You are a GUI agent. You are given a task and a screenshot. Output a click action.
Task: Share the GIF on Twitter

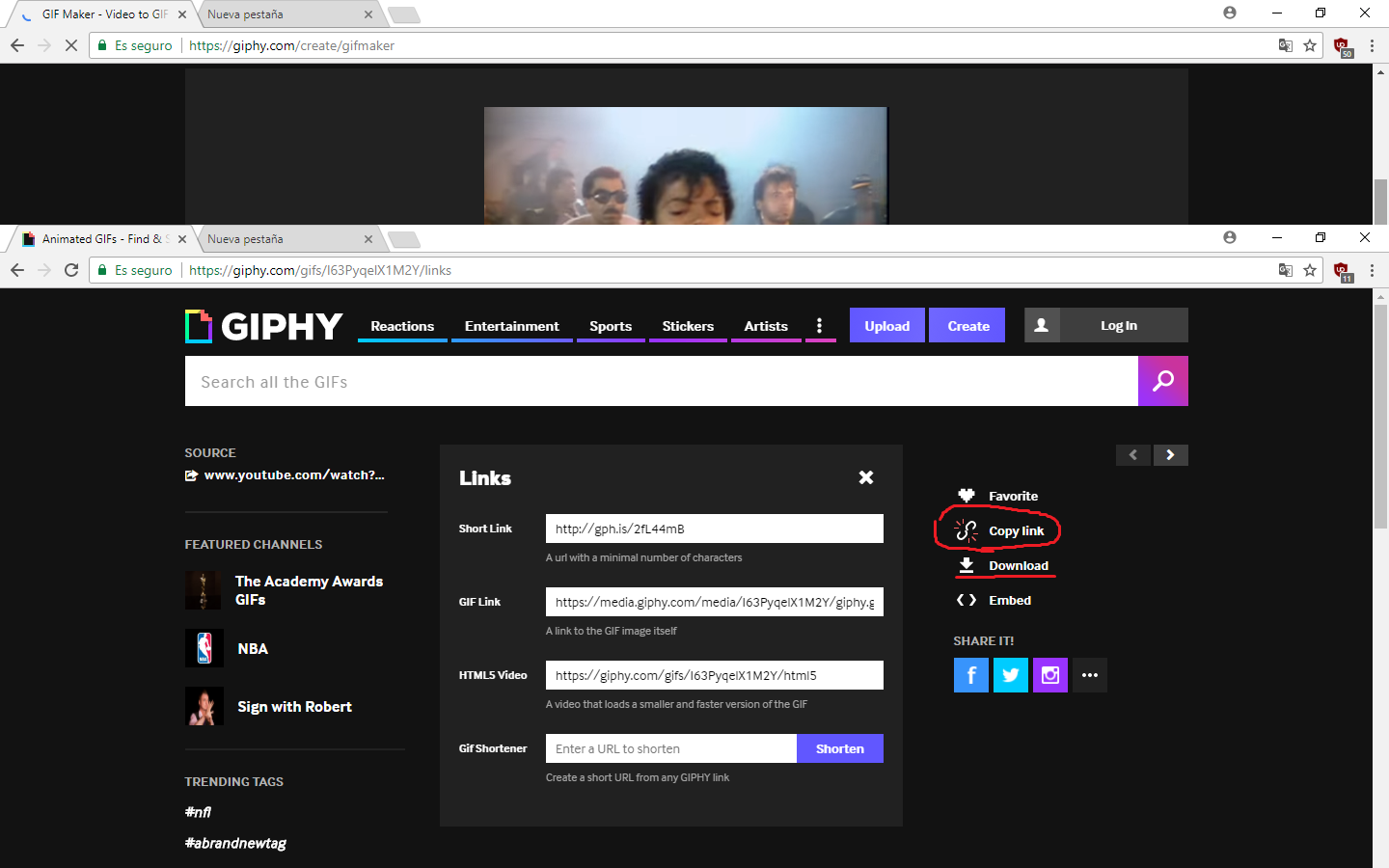pyautogui.click(x=1011, y=675)
